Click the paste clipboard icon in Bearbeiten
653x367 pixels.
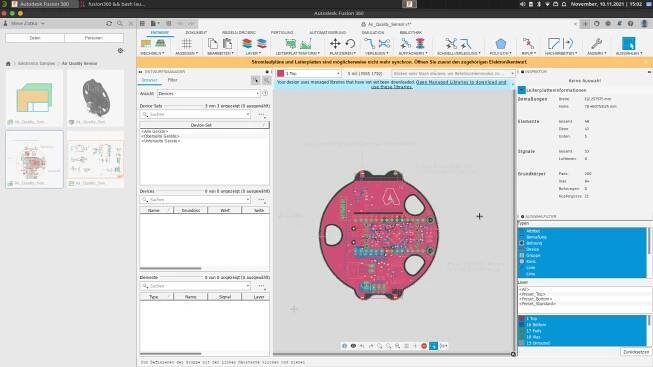pos(227,43)
